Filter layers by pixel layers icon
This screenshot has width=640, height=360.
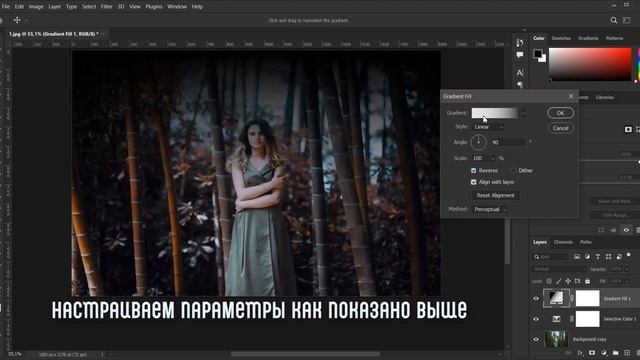point(577,256)
